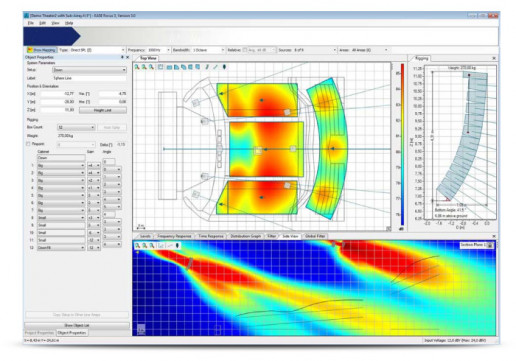The width and height of the screenshot is (516, 361).
Task: Expand the Frequency dropdown
Action: point(159,50)
